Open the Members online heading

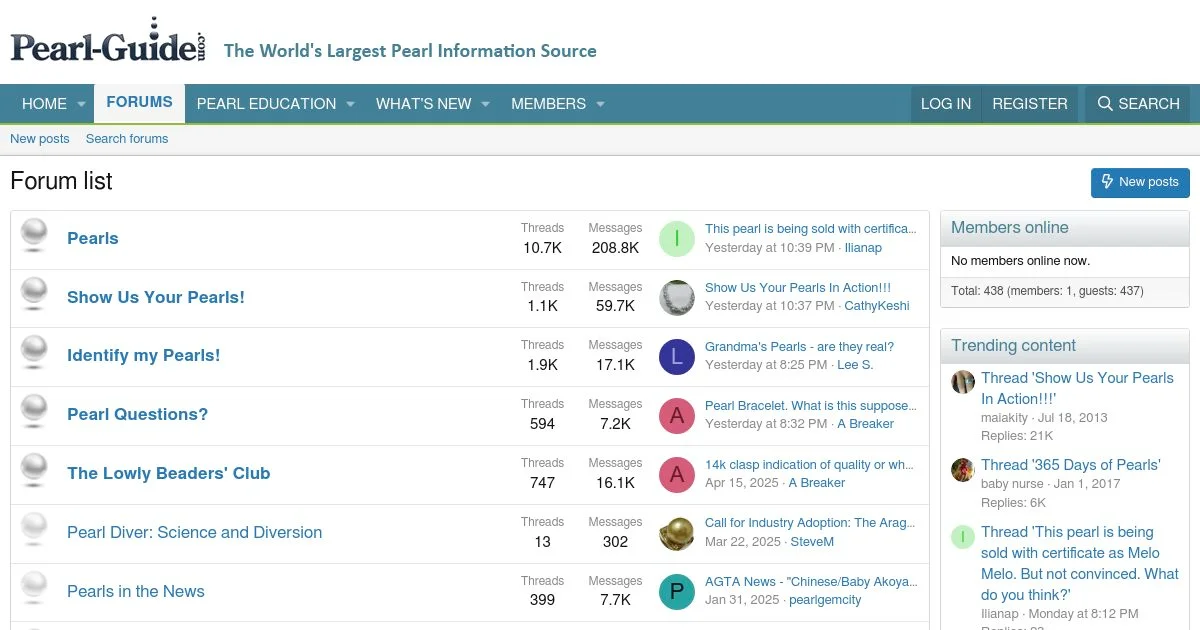point(1010,228)
